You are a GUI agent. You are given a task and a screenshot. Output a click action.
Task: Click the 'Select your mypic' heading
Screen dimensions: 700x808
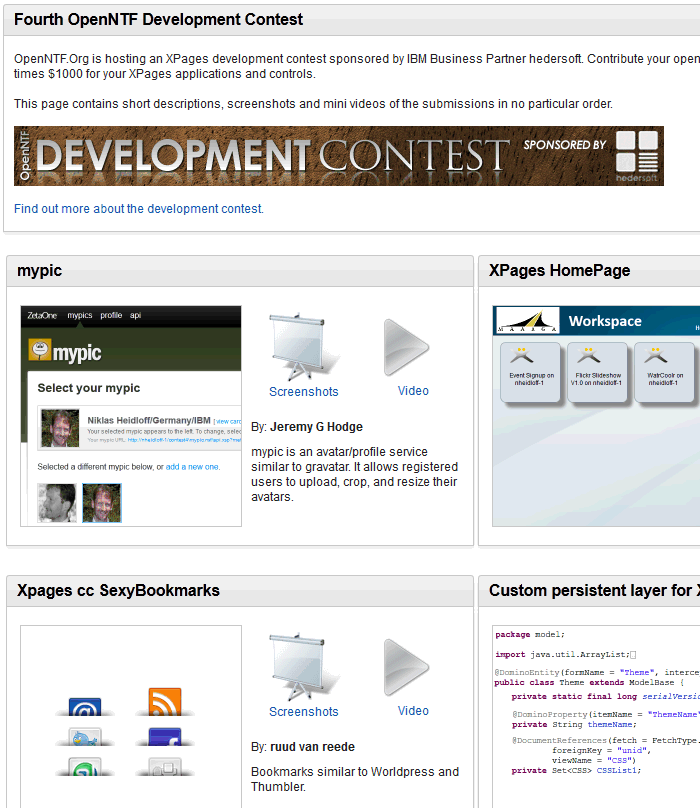coord(89,388)
